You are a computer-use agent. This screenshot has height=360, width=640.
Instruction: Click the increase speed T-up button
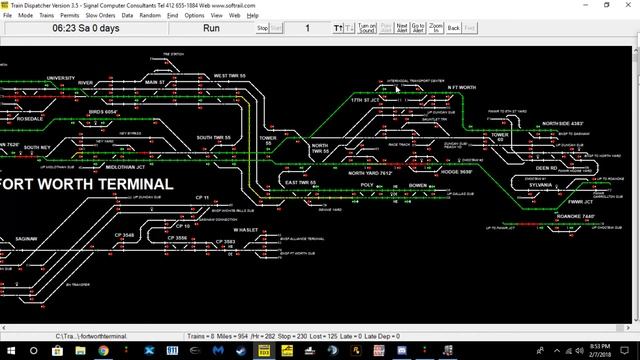pos(338,28)
